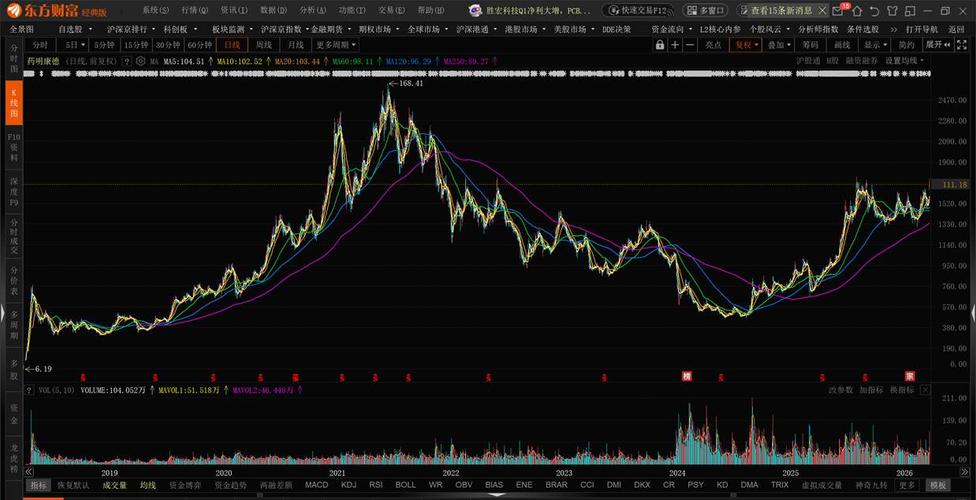Viewport: 976px width, 500px height.
Task: Open the 分析(A) menu
Action: pyautogui.click(x=312, y=11)
